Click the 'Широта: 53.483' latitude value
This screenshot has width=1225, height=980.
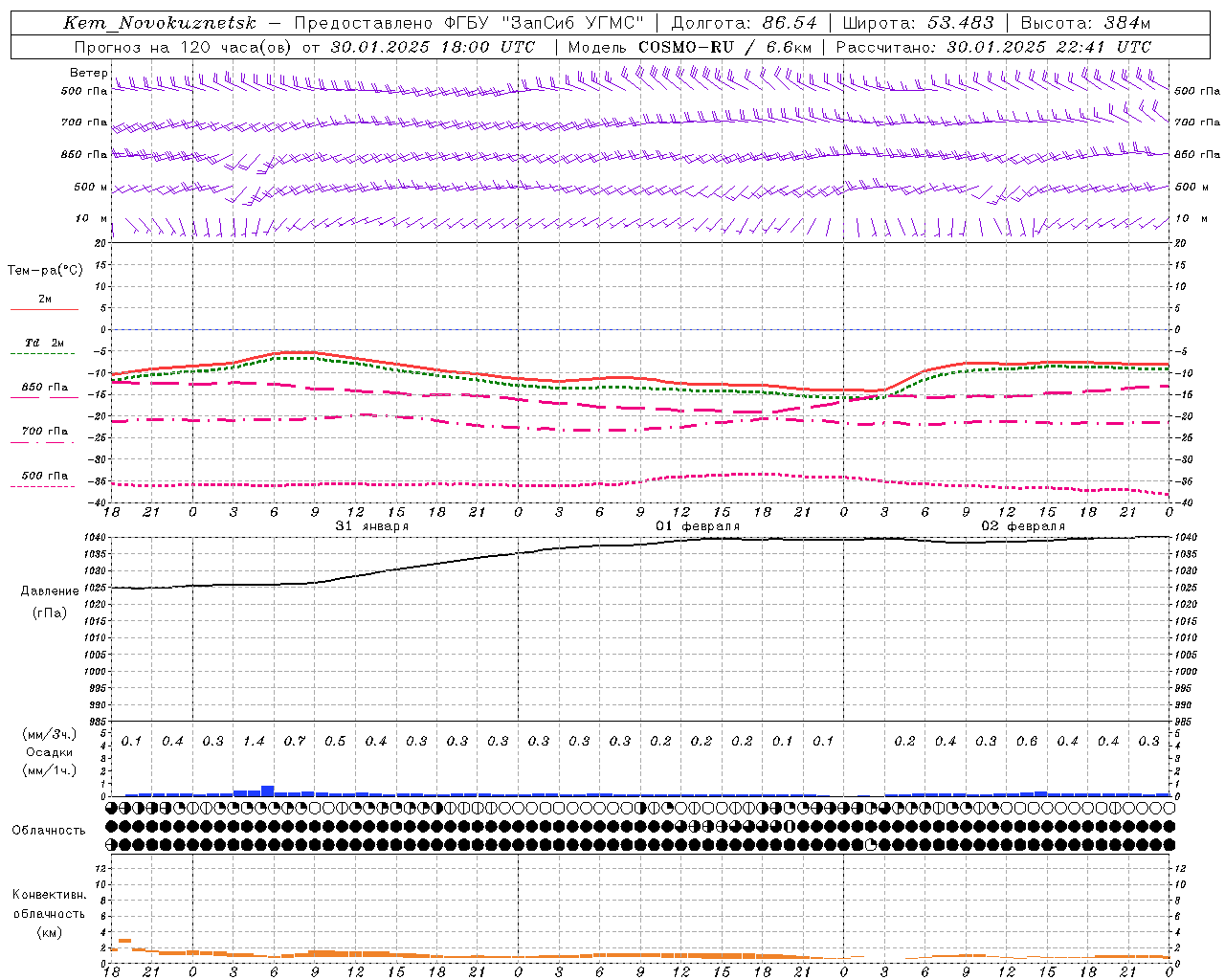pyautogui.click(x=920, y=23)
